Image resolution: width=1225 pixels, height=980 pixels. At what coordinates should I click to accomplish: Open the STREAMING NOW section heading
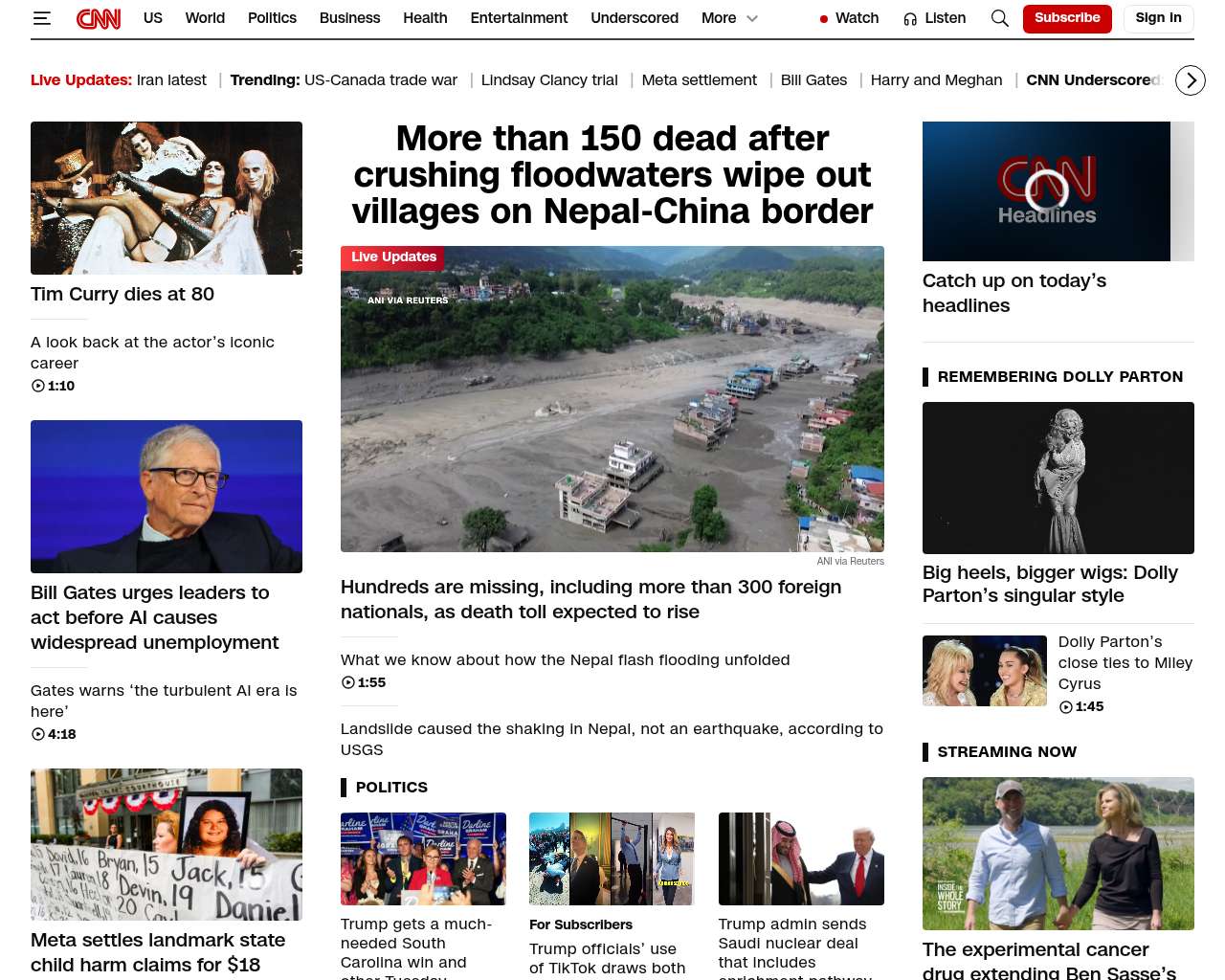1007,752
